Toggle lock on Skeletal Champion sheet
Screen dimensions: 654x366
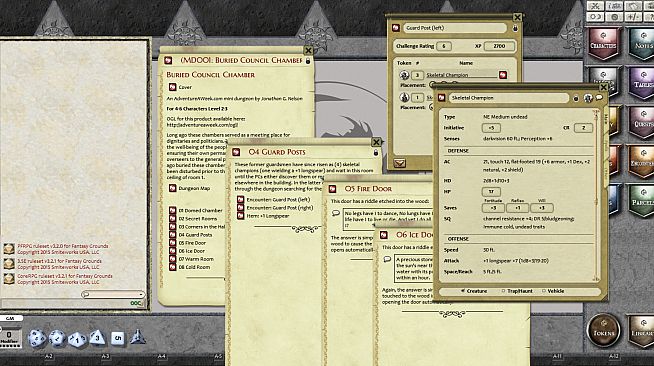click(x=576, y=98)
